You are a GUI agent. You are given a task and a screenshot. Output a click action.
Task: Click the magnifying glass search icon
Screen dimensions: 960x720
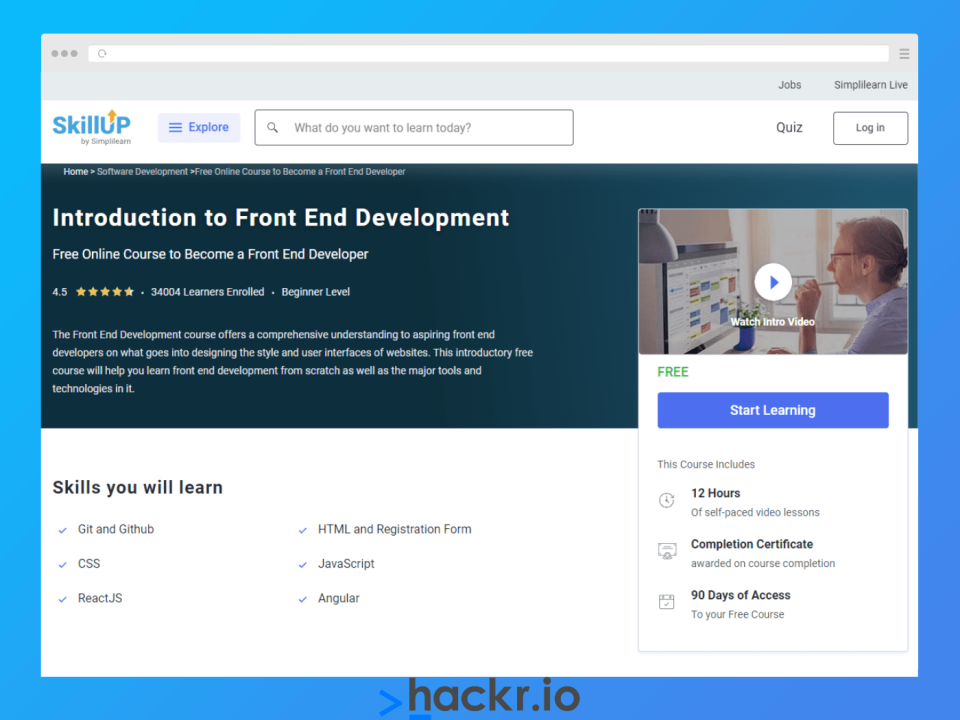pos(273,128)
